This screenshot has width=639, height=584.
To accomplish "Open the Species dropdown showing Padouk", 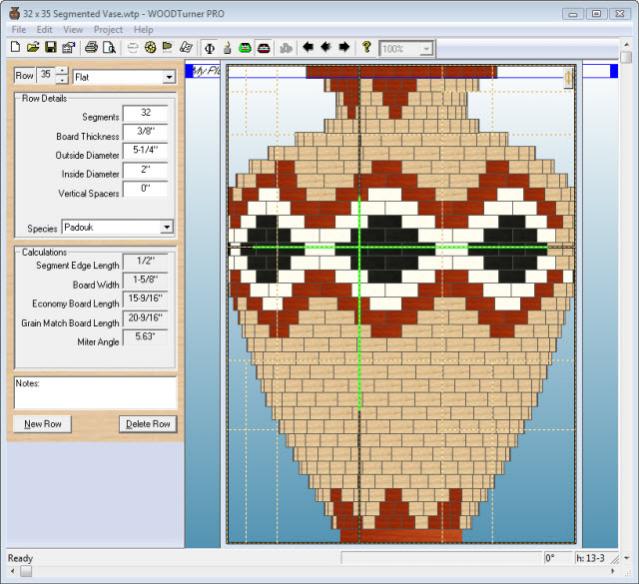I will [166, 227].
